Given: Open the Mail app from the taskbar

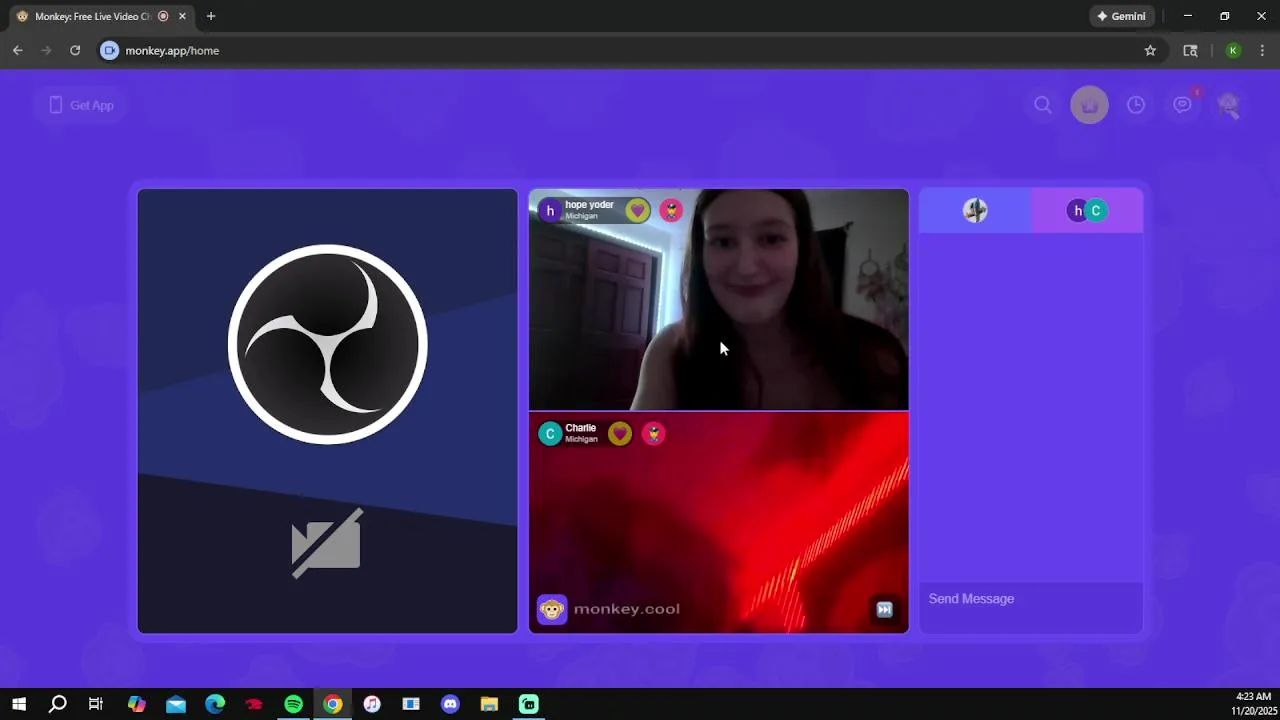Looking at the screenshot, I should [176, 704].
